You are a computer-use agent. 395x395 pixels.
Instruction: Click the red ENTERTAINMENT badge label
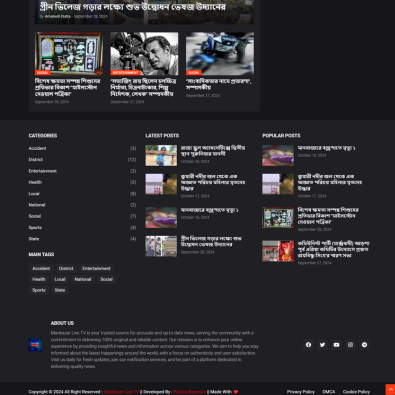(x=125, y=73)
